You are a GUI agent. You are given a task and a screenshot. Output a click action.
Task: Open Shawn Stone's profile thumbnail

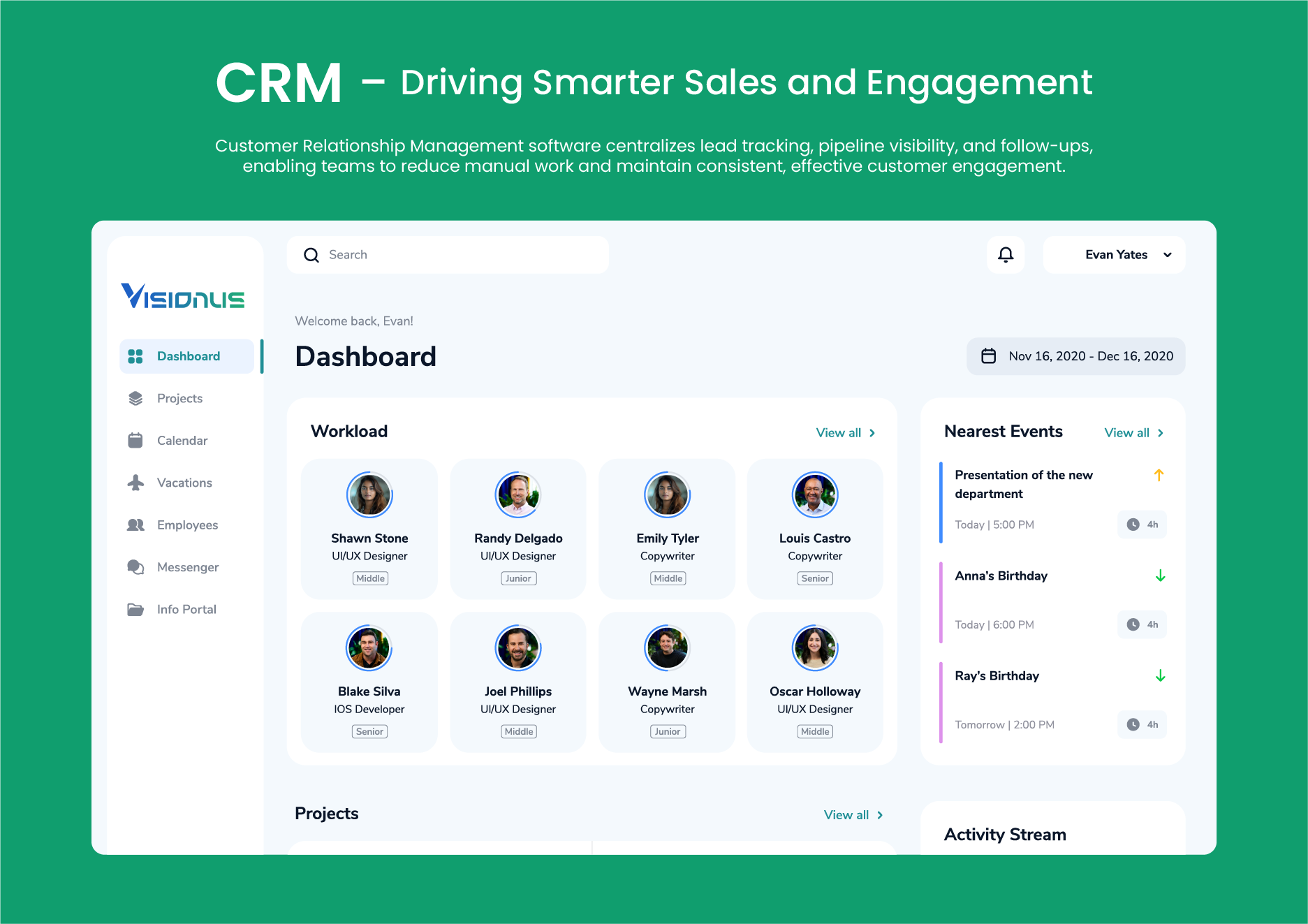pyautogui.click(x=369, y=495)
